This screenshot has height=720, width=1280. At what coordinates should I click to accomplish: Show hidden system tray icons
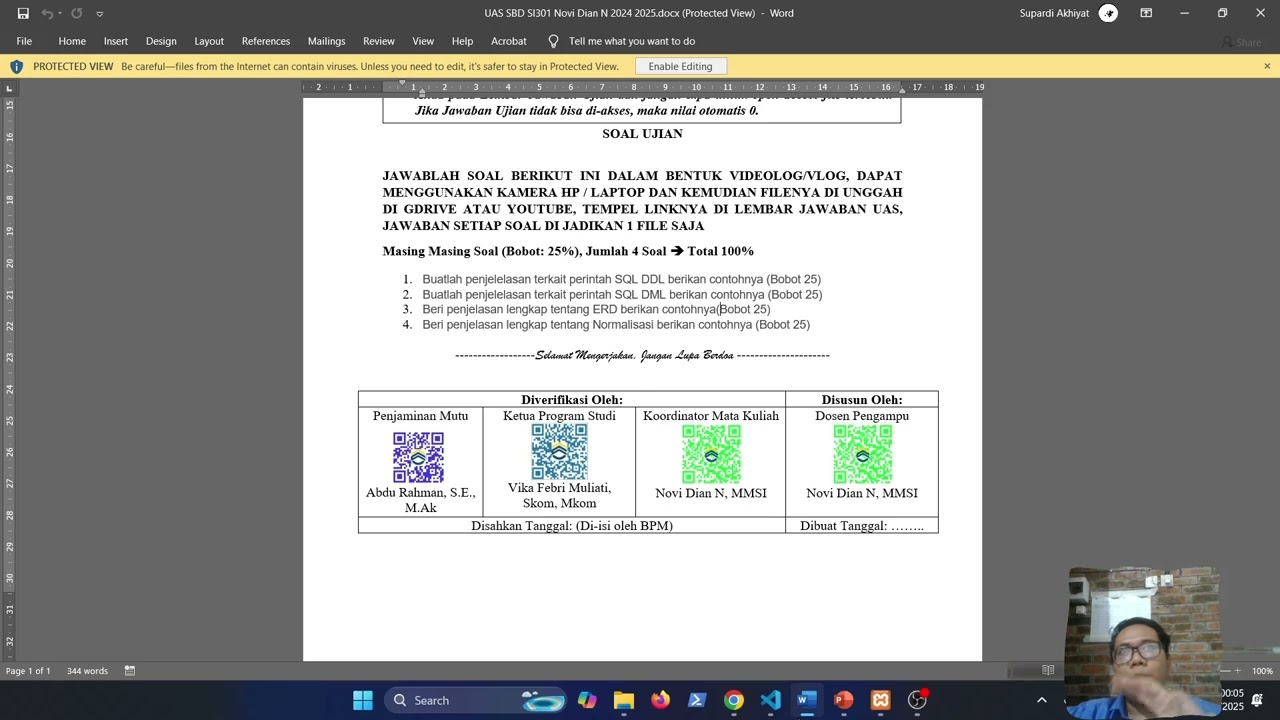coord(1041,700)
